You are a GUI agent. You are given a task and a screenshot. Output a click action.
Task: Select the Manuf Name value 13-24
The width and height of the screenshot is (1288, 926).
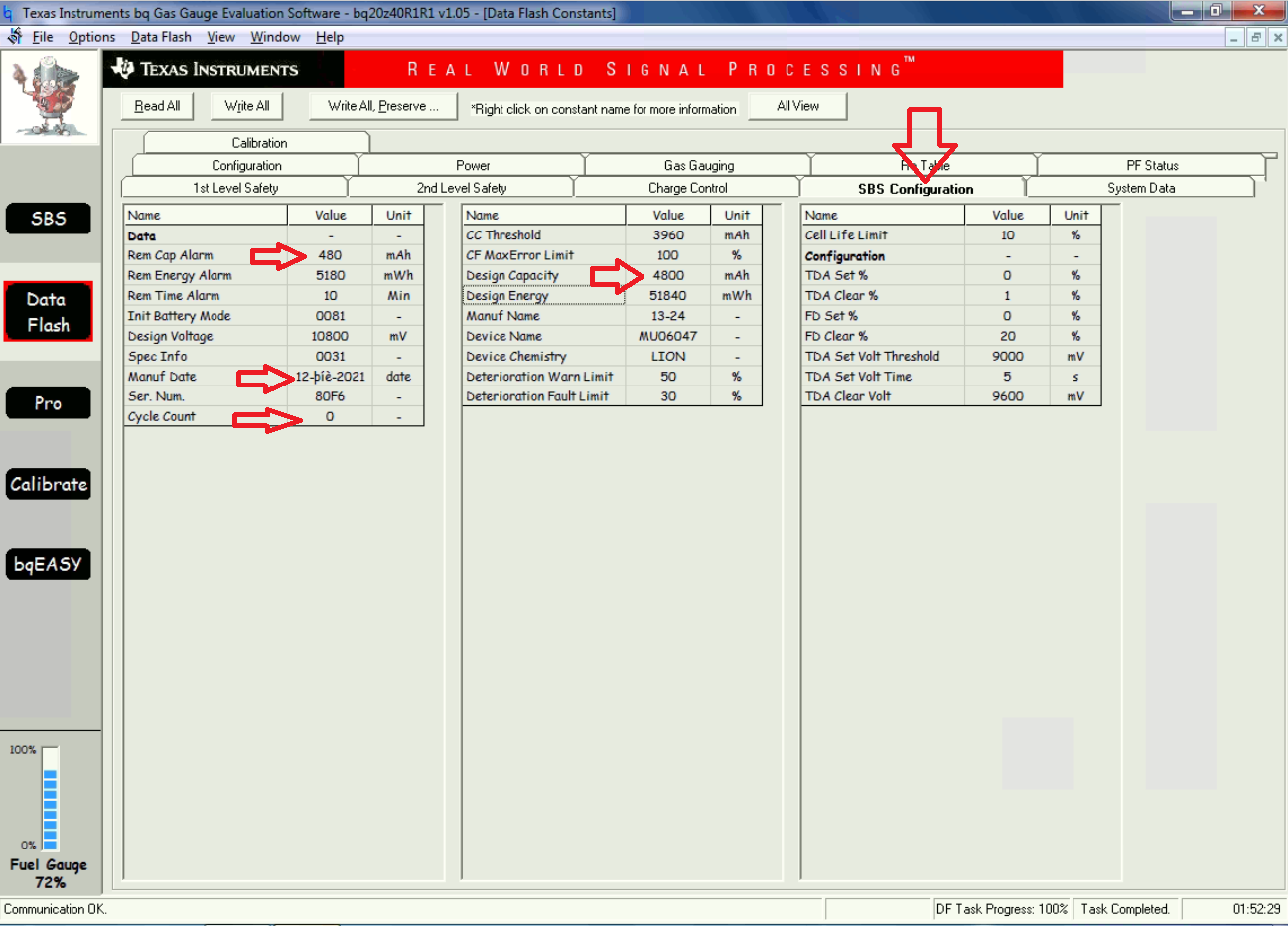668,316
